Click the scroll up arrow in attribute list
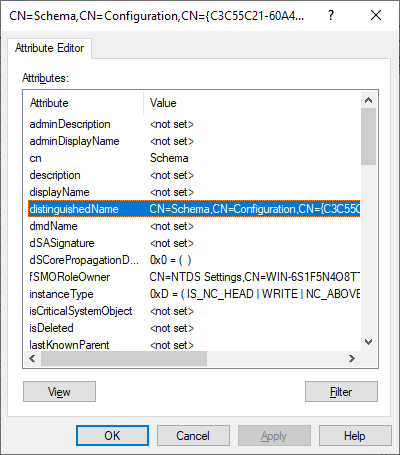 point(369,100)
